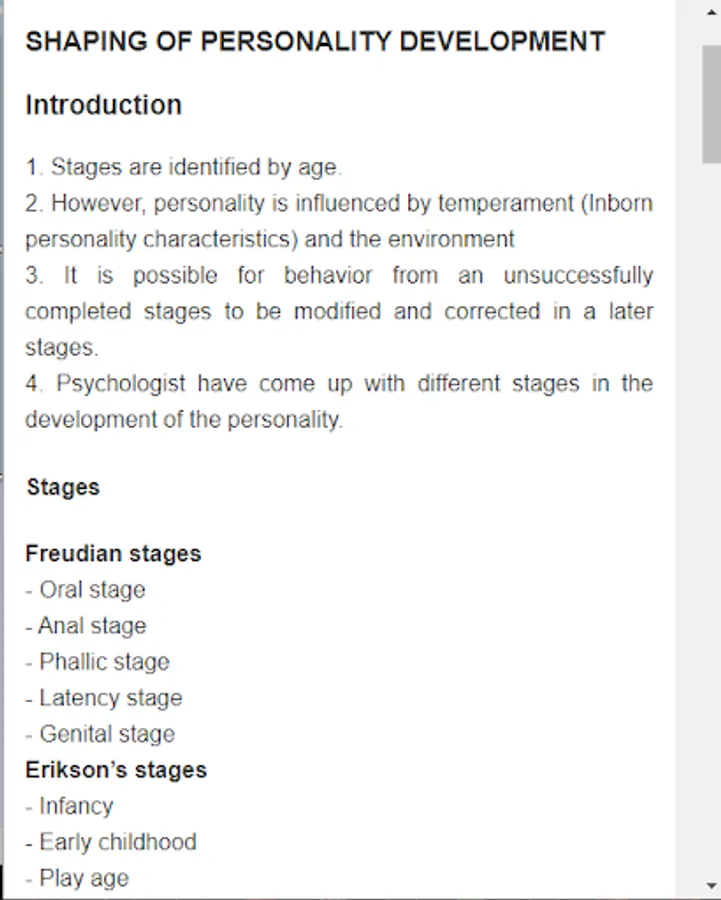The image size is (721, 900).
Task: Click the scrollbar down arrow
Action: coord(711,886)
